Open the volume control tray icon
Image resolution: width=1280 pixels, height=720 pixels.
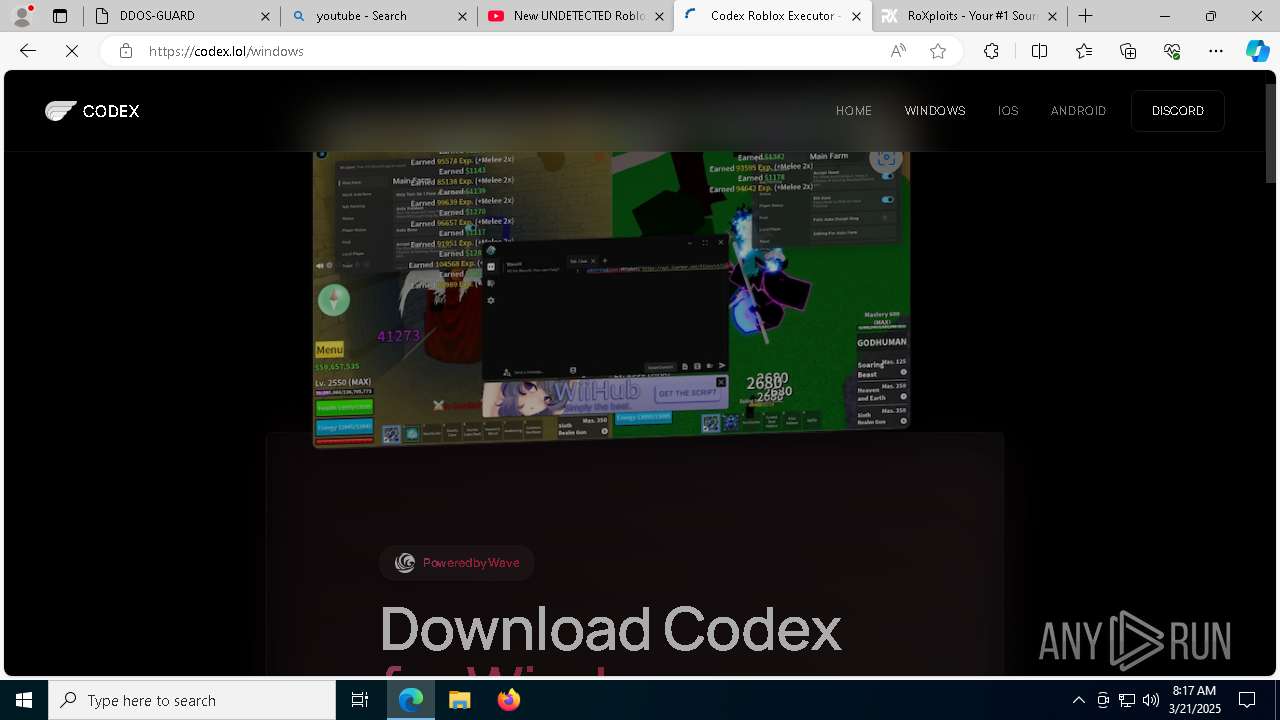1150,700
